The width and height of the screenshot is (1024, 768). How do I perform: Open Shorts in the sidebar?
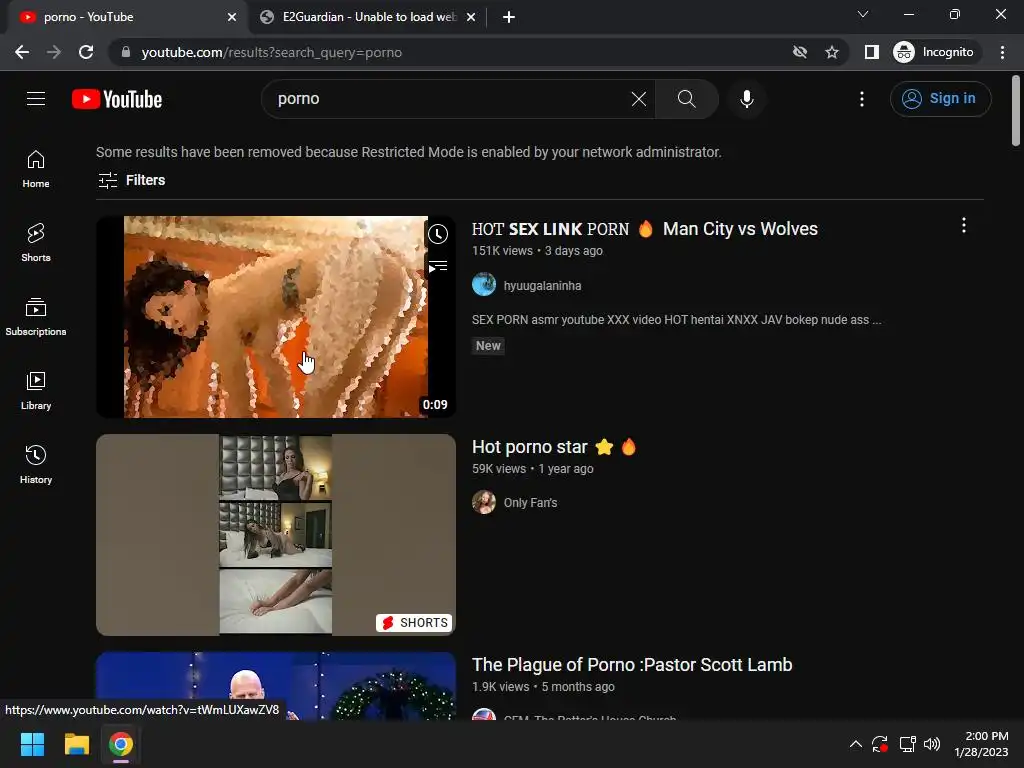[36, 243]
